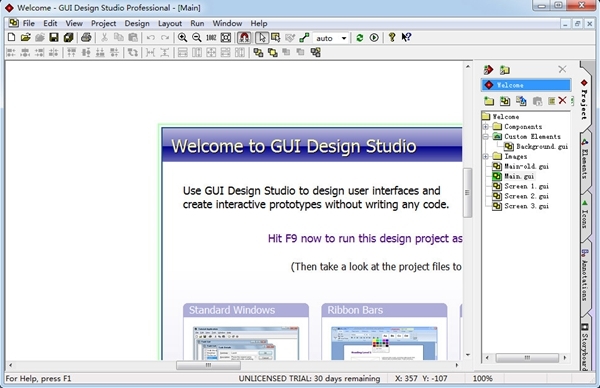Click the red diamond project icon in panel
This screenshot has width=600, height=388.
[488, 70]
